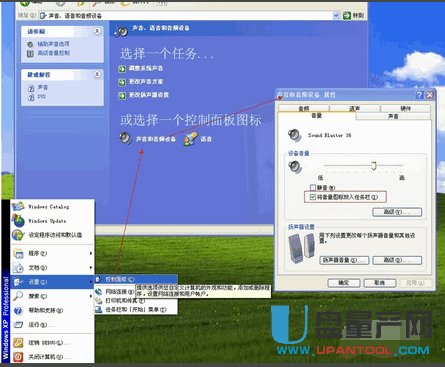
Task: Click the 网络连接 icon in the settings submenu
Action: point(99,292)
